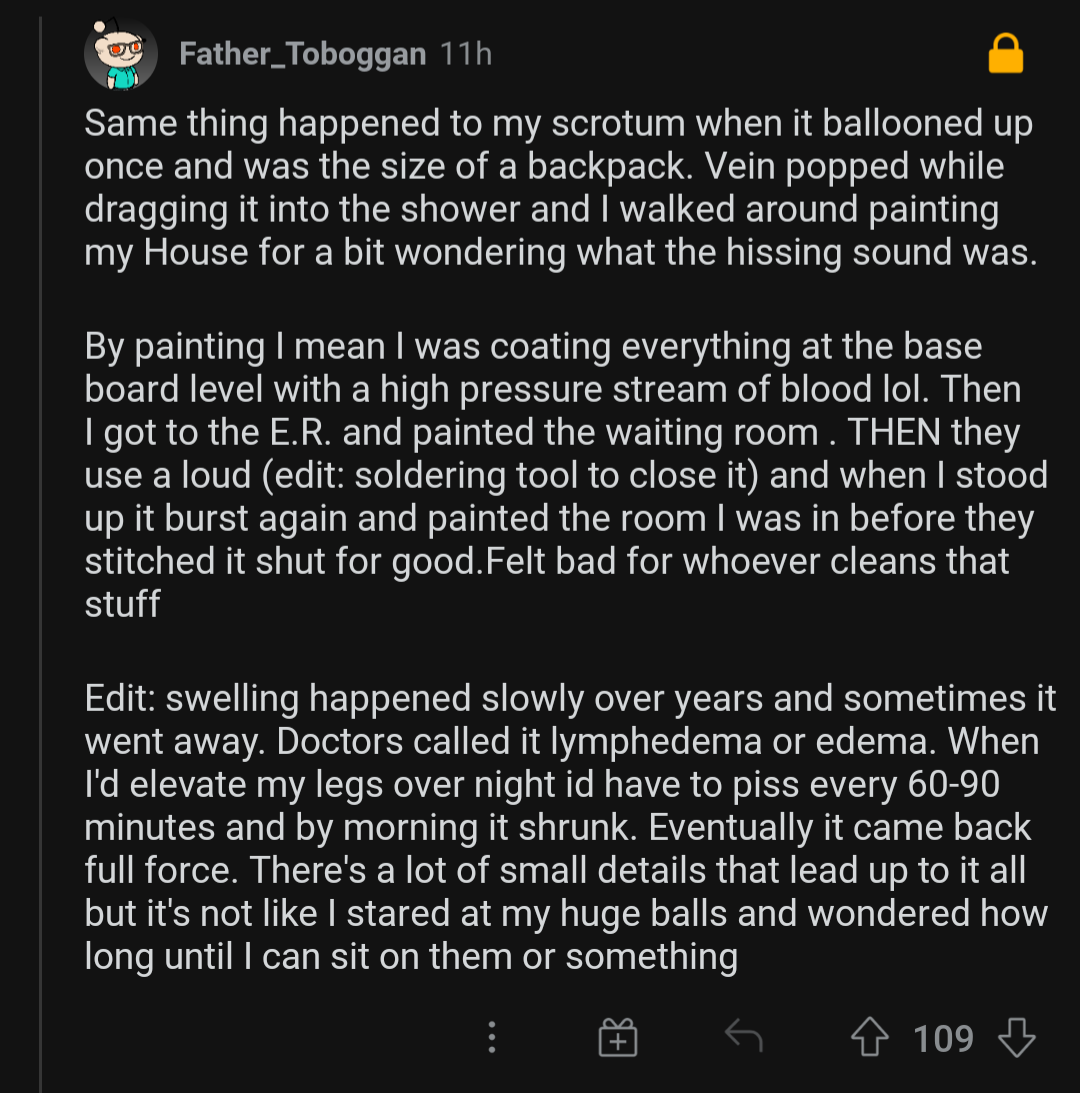Viewport: 1080px width, 1093px height.
Task: Give an award using the gift icon
Action: 618,1038
